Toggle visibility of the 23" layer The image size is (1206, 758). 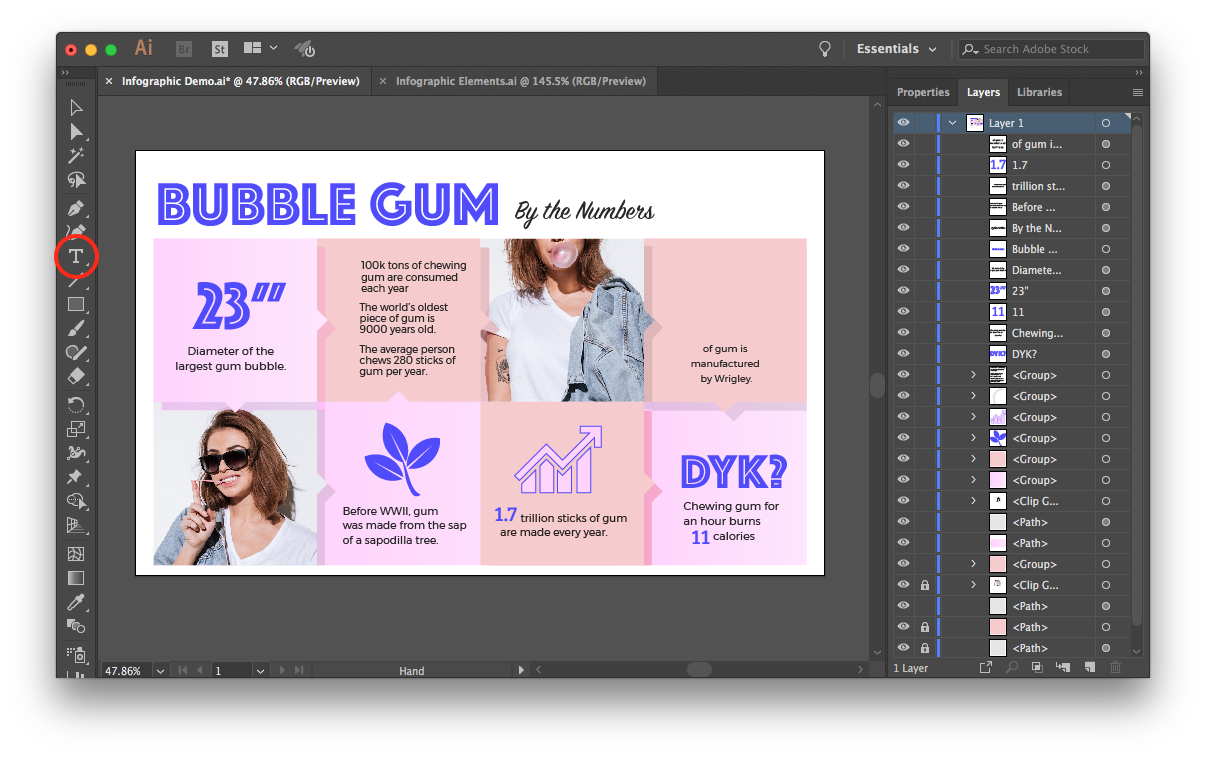pyautogui.click(x=903, y=291)
